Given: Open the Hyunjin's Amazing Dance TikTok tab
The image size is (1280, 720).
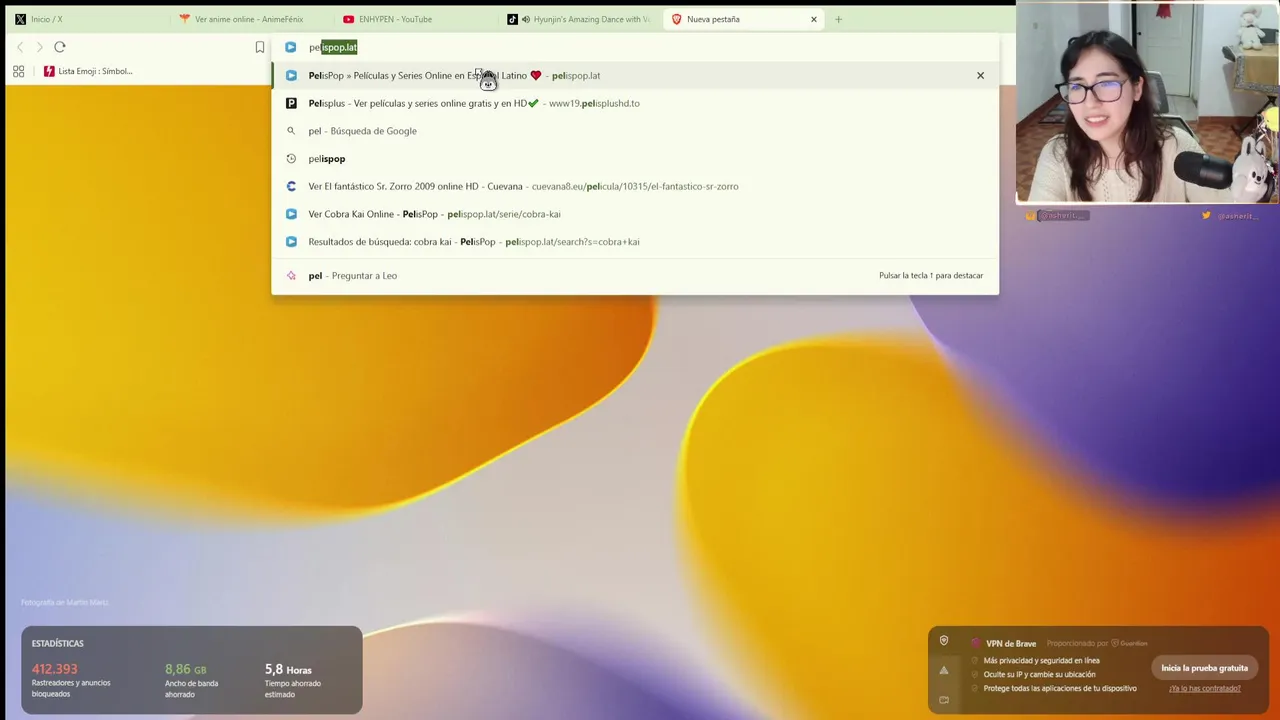Looking at the screenshot, I should coord(580,19).
